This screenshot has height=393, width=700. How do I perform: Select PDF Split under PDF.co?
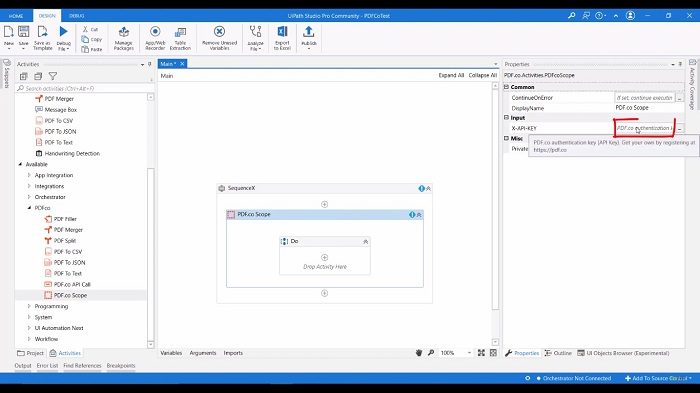[65, 241]
